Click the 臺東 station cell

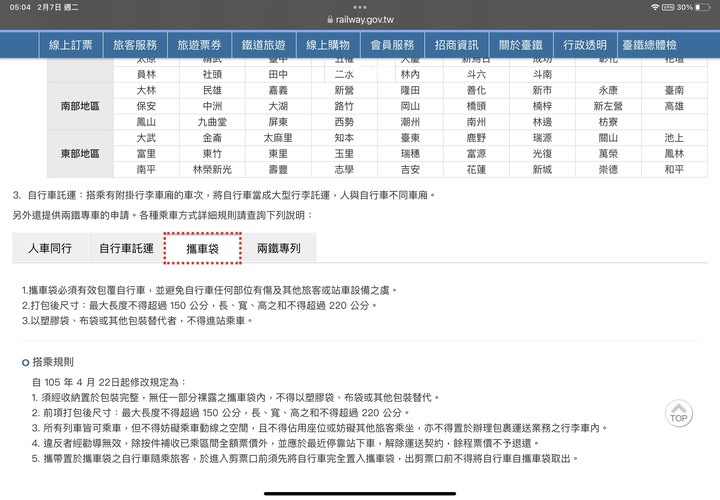tap(410, 138)
